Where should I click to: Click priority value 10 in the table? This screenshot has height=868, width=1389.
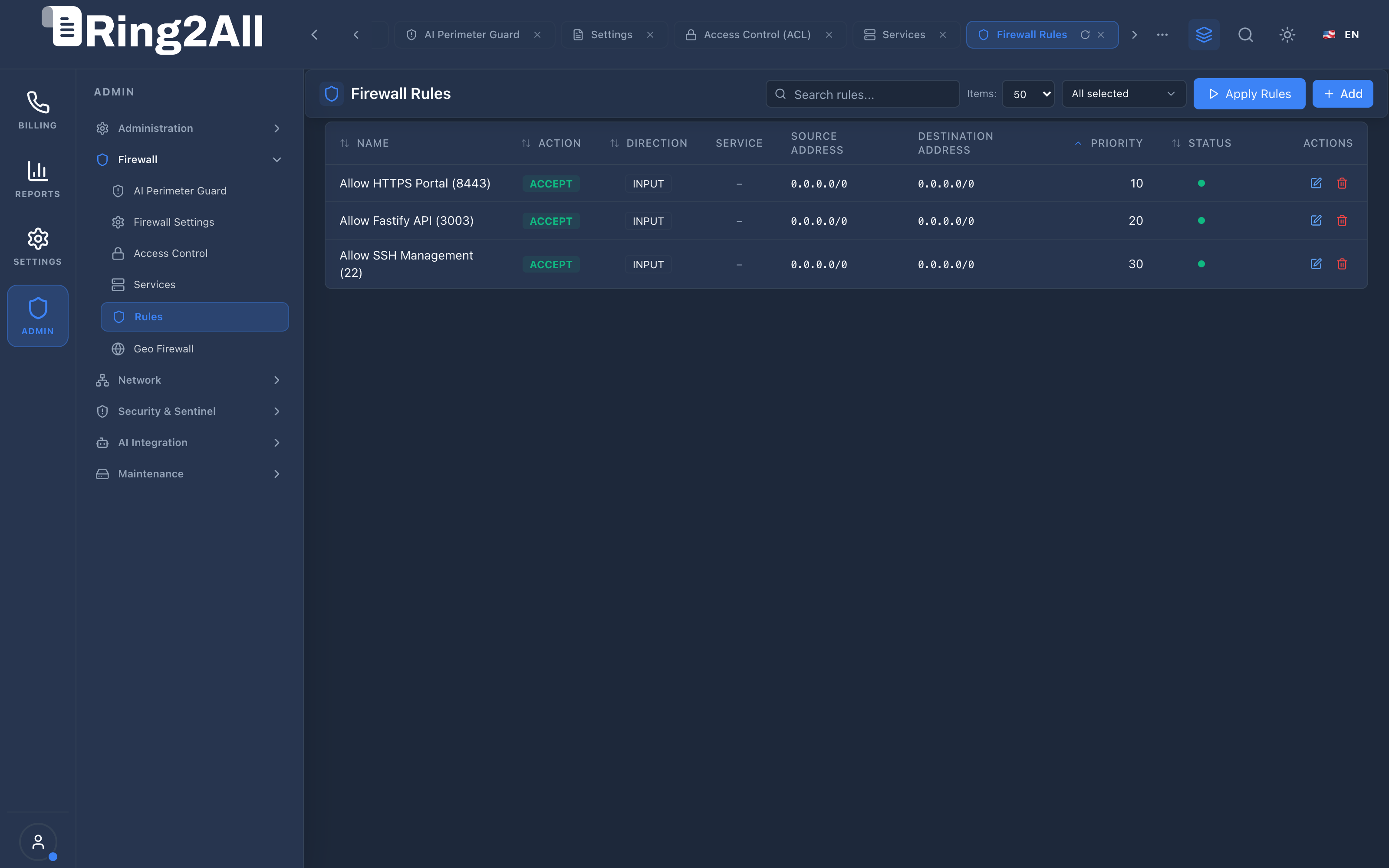(1136, 183)
